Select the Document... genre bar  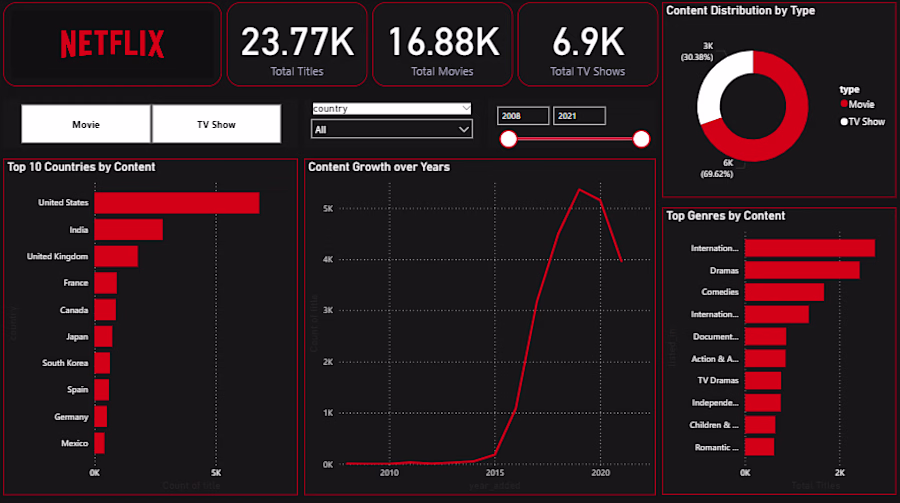[x=765, y=336]
